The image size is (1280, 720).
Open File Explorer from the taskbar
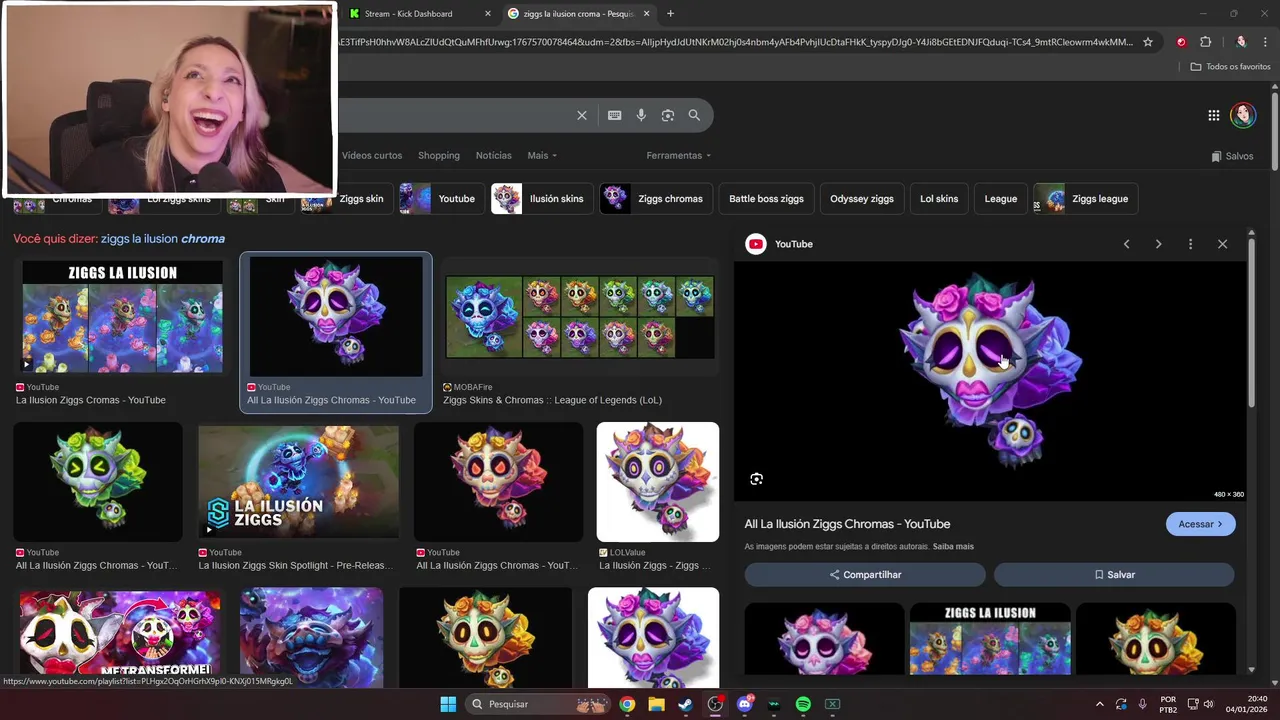[x=656, y=704]
